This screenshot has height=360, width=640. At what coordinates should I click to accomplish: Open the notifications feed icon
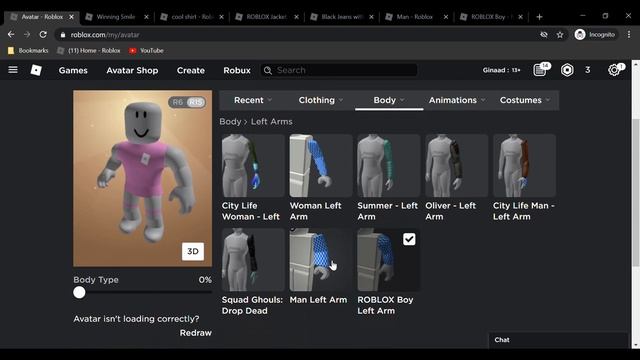(540, 70)
